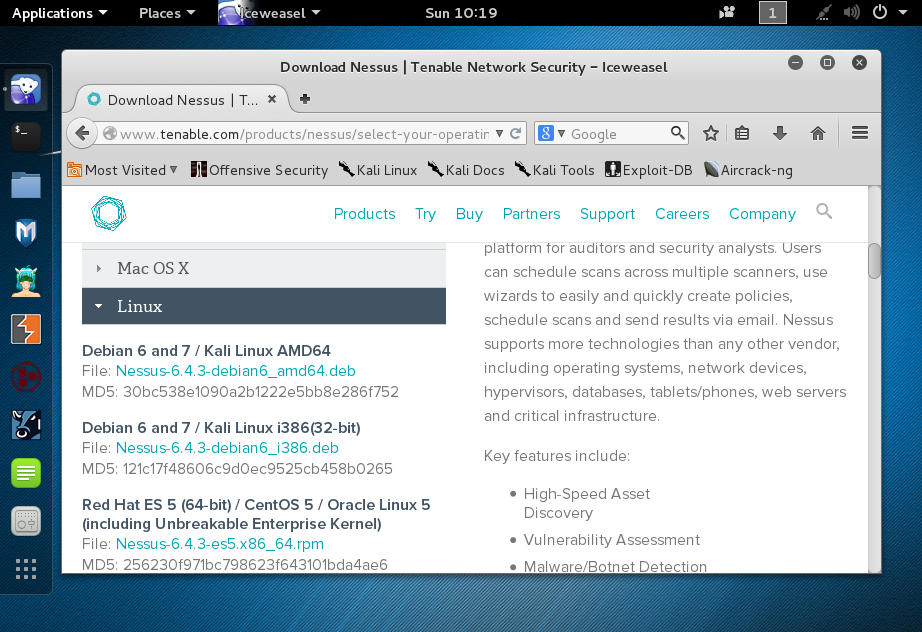Go back to the previous page
The image size is (922, 632).
(82, 133)
